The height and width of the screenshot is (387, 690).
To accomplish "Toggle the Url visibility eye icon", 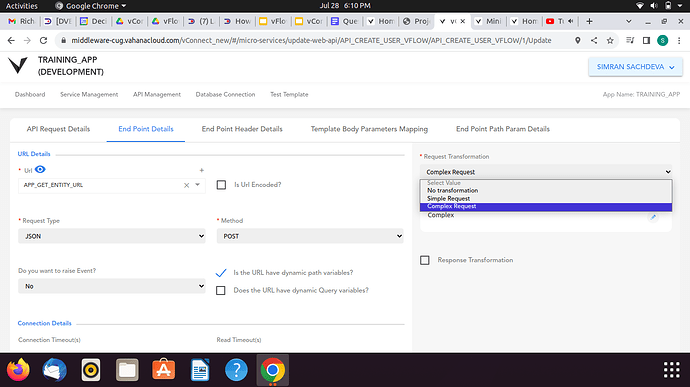I will (40, 170).
